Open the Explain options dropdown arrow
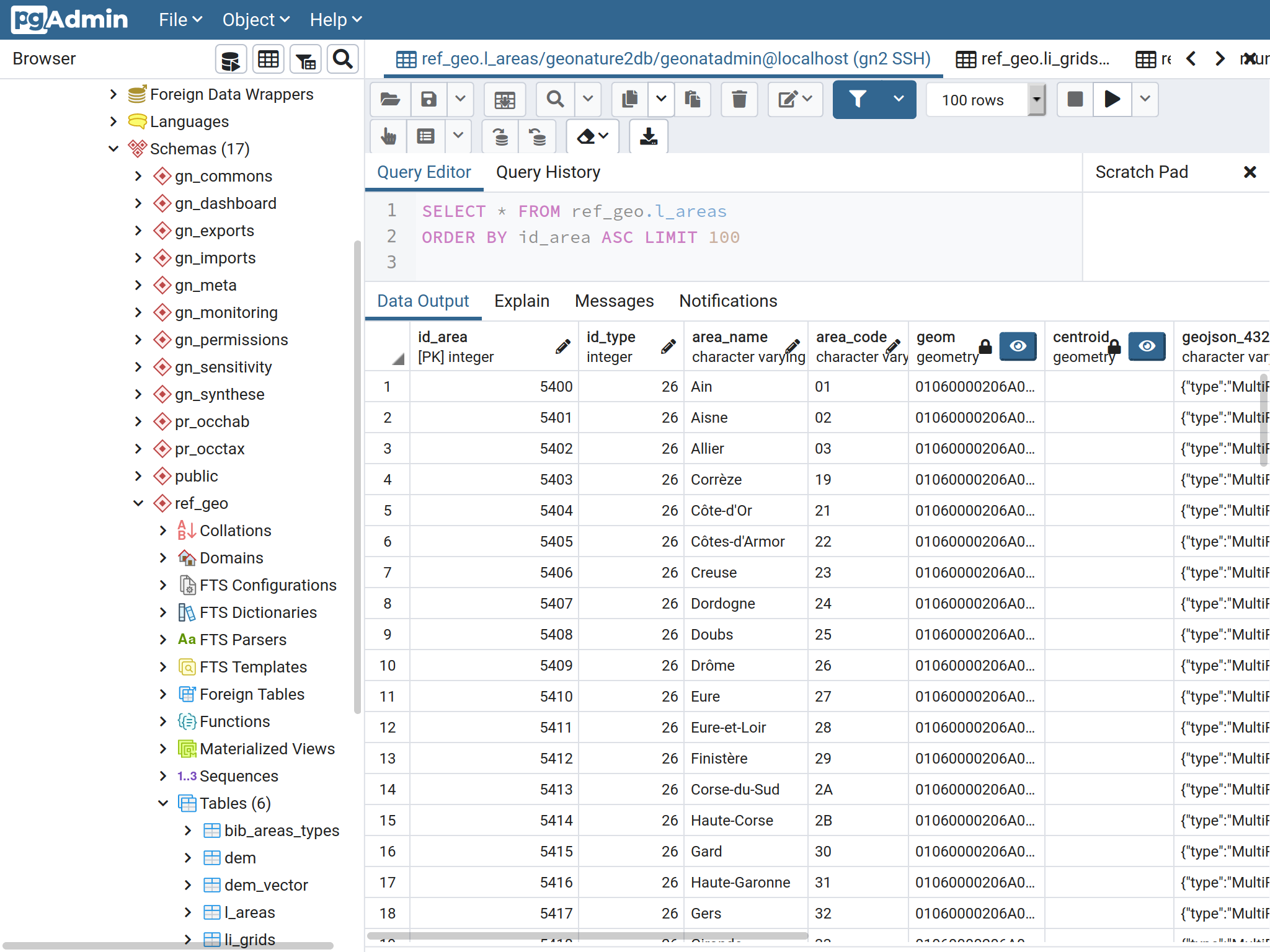This screenshot has height=952, width=1270. tap(458, 136)
